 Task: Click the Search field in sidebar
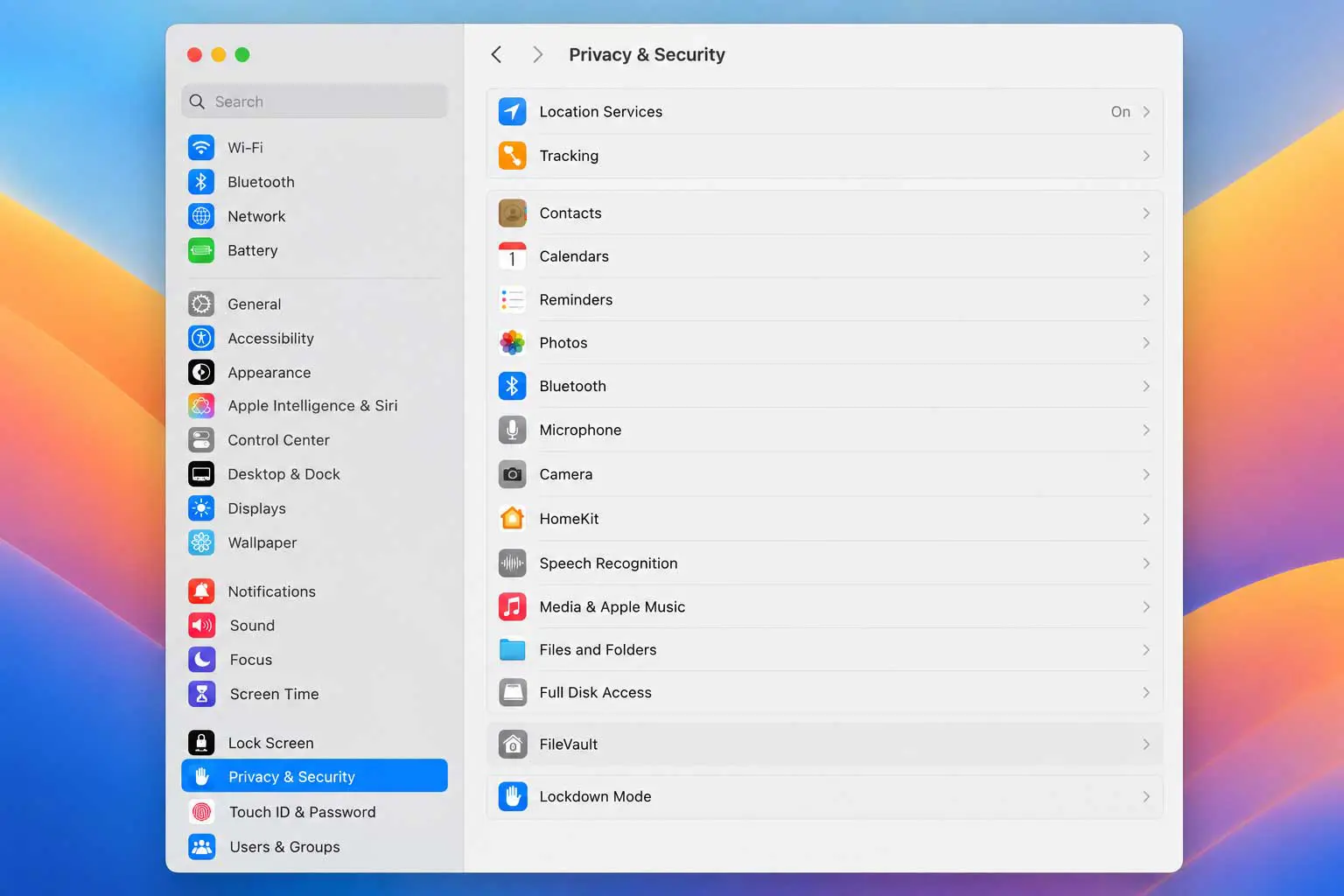pyautogui.click(x=314, y=101)
